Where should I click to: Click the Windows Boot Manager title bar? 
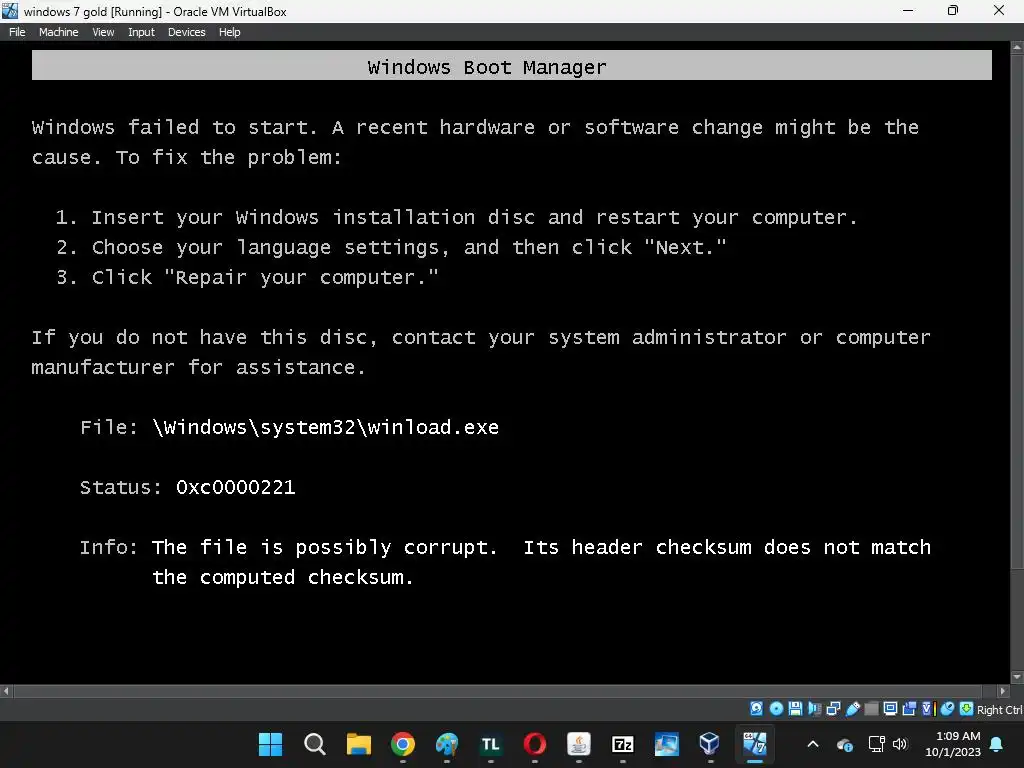point(511,66)
